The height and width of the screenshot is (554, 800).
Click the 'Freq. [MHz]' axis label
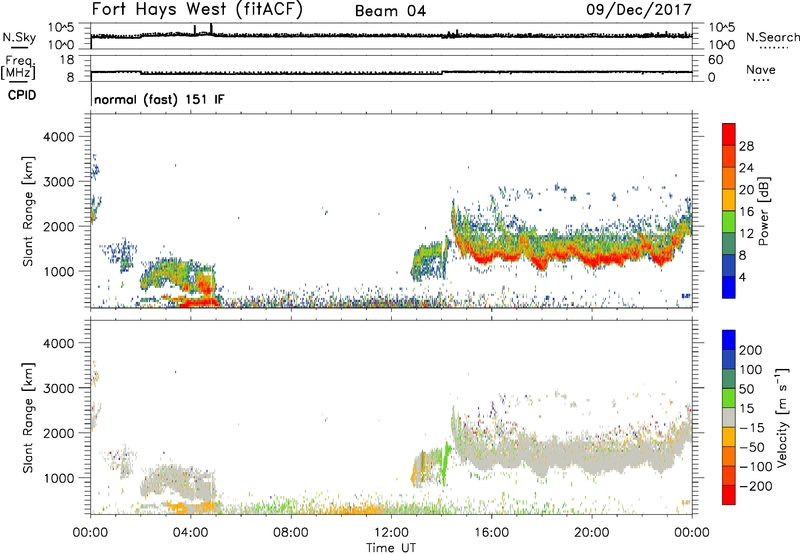click(19, 67)
